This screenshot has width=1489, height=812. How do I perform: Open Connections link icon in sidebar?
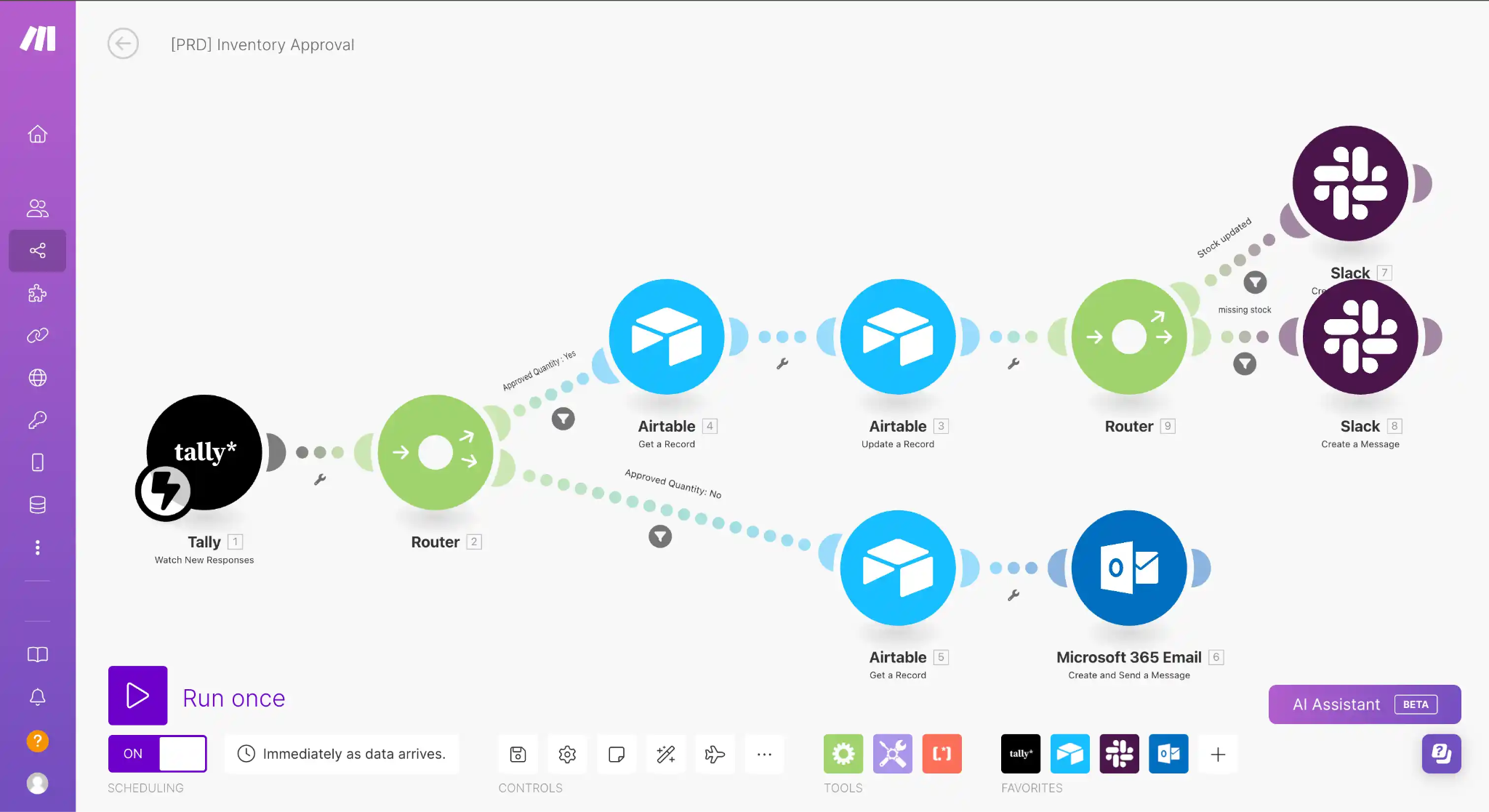pyautogui.click(x=38, y=335)
